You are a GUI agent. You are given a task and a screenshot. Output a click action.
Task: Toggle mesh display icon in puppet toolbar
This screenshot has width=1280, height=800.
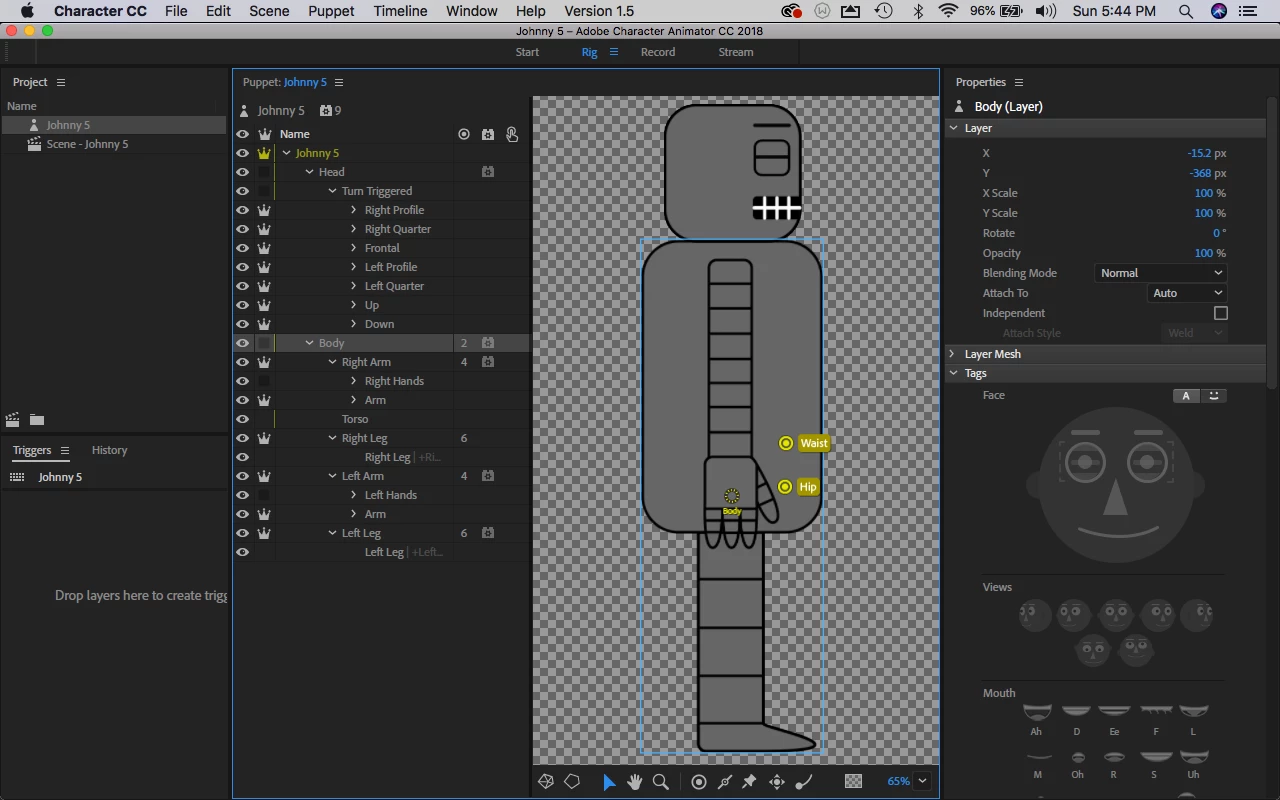(x=546, y=782)
